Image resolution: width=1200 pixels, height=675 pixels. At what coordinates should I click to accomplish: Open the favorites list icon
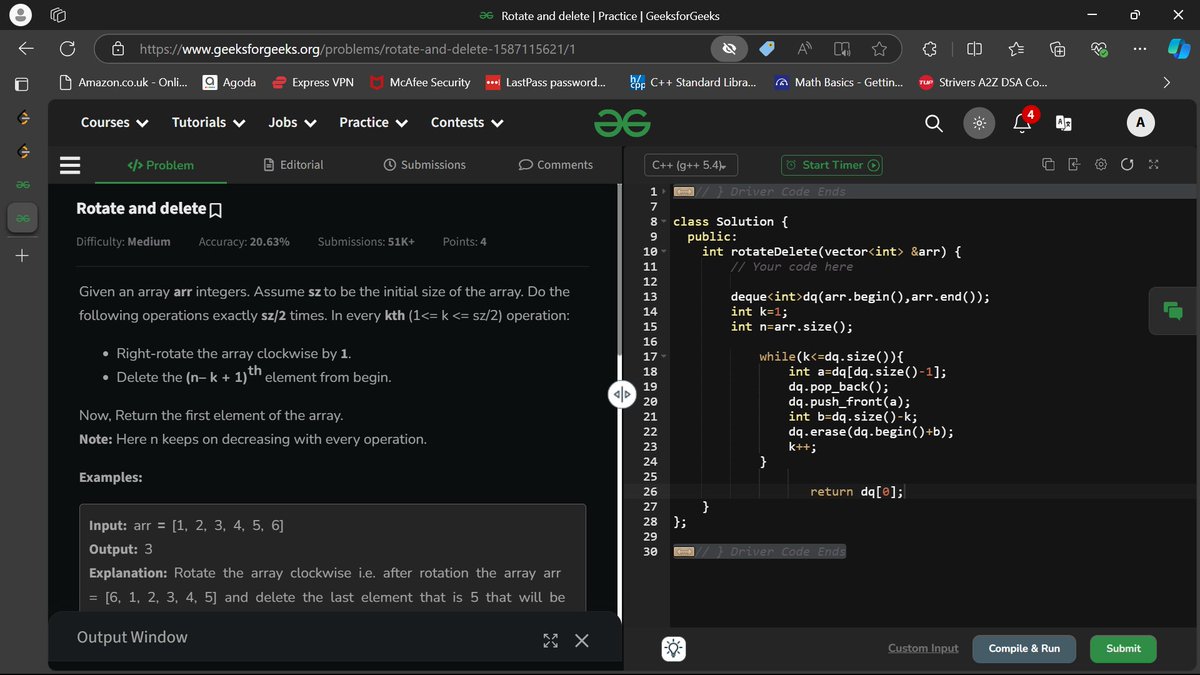(1016, 49)
